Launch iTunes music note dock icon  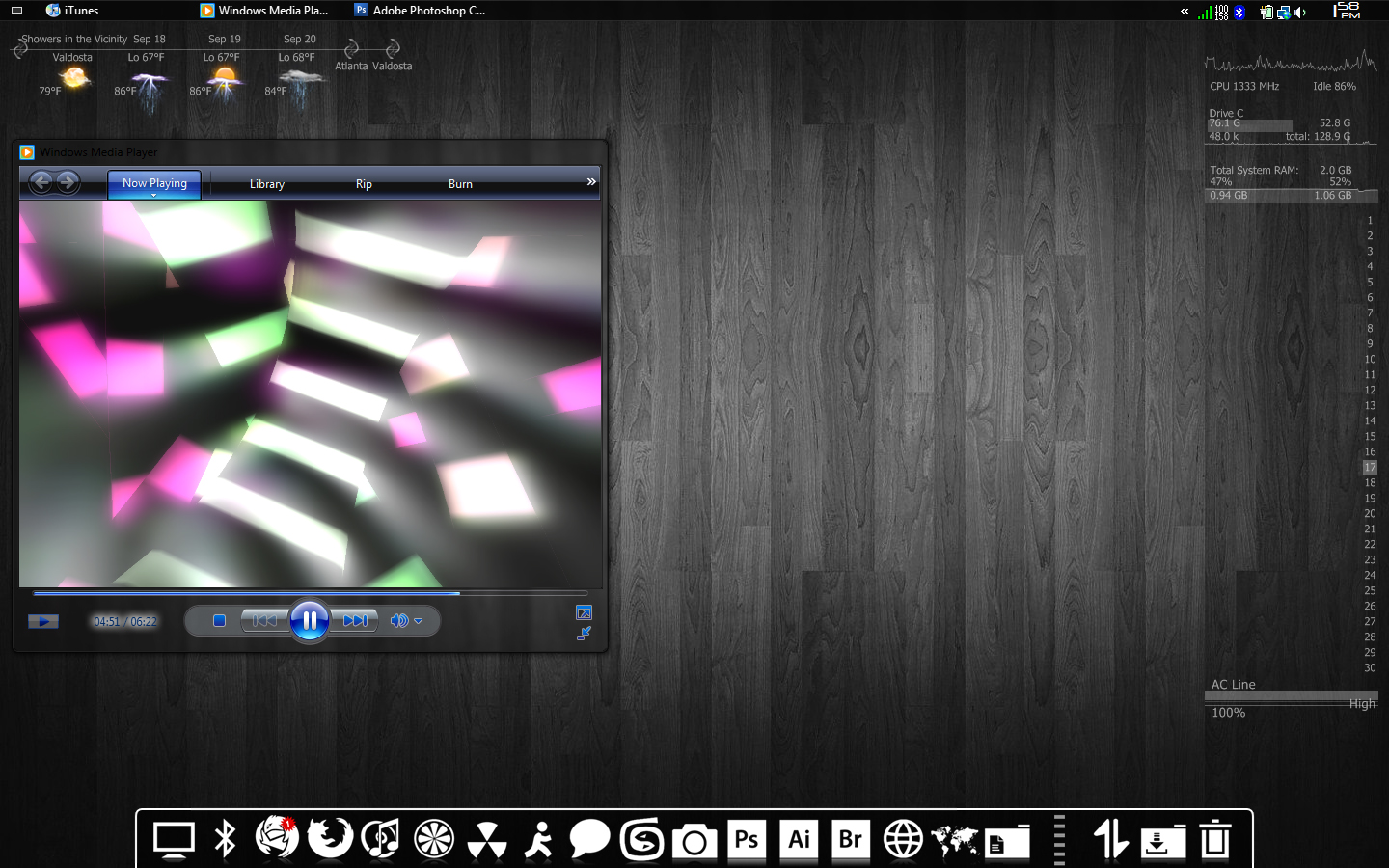click(381, 838)
